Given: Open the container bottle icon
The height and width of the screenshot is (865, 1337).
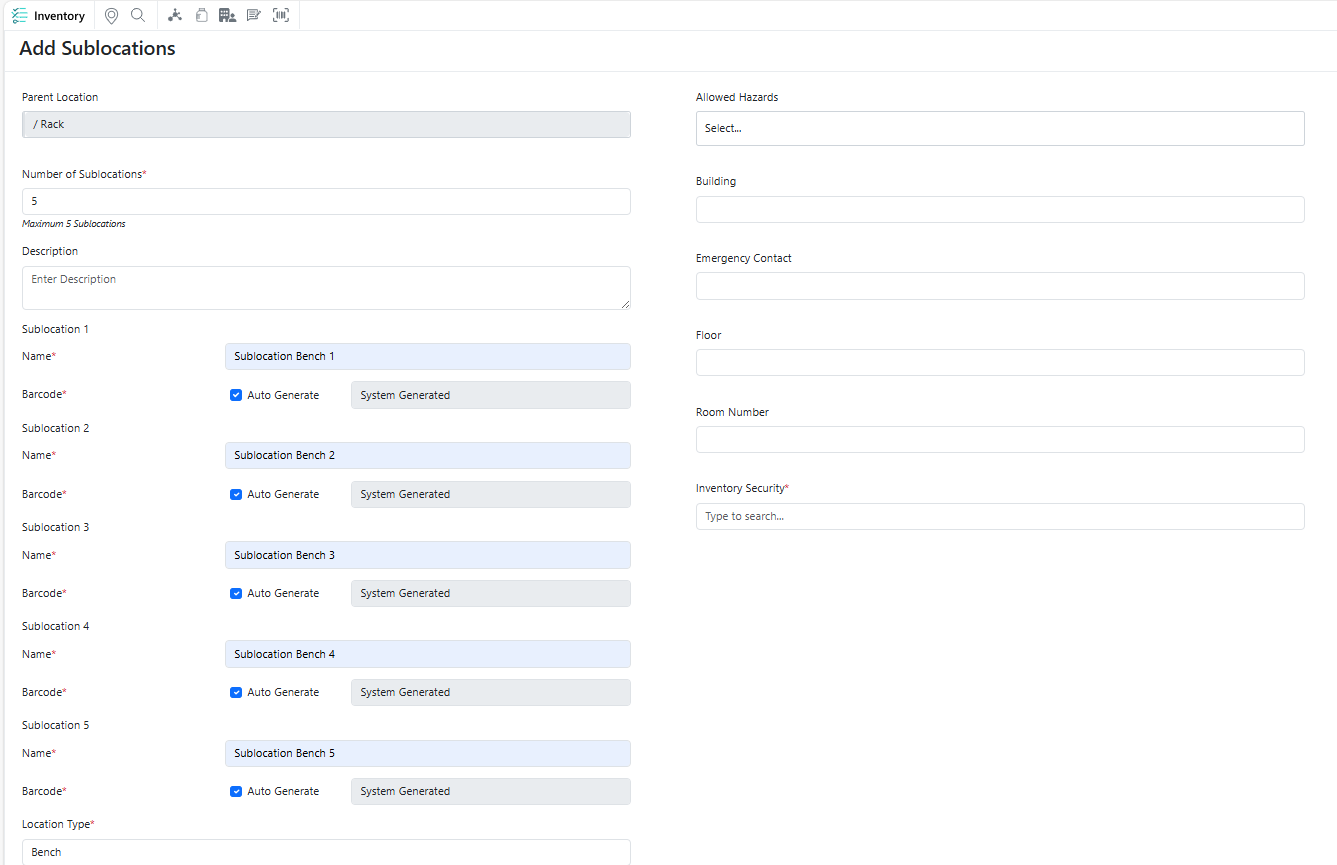Looking at the screenshot, I should click(201, 16).
